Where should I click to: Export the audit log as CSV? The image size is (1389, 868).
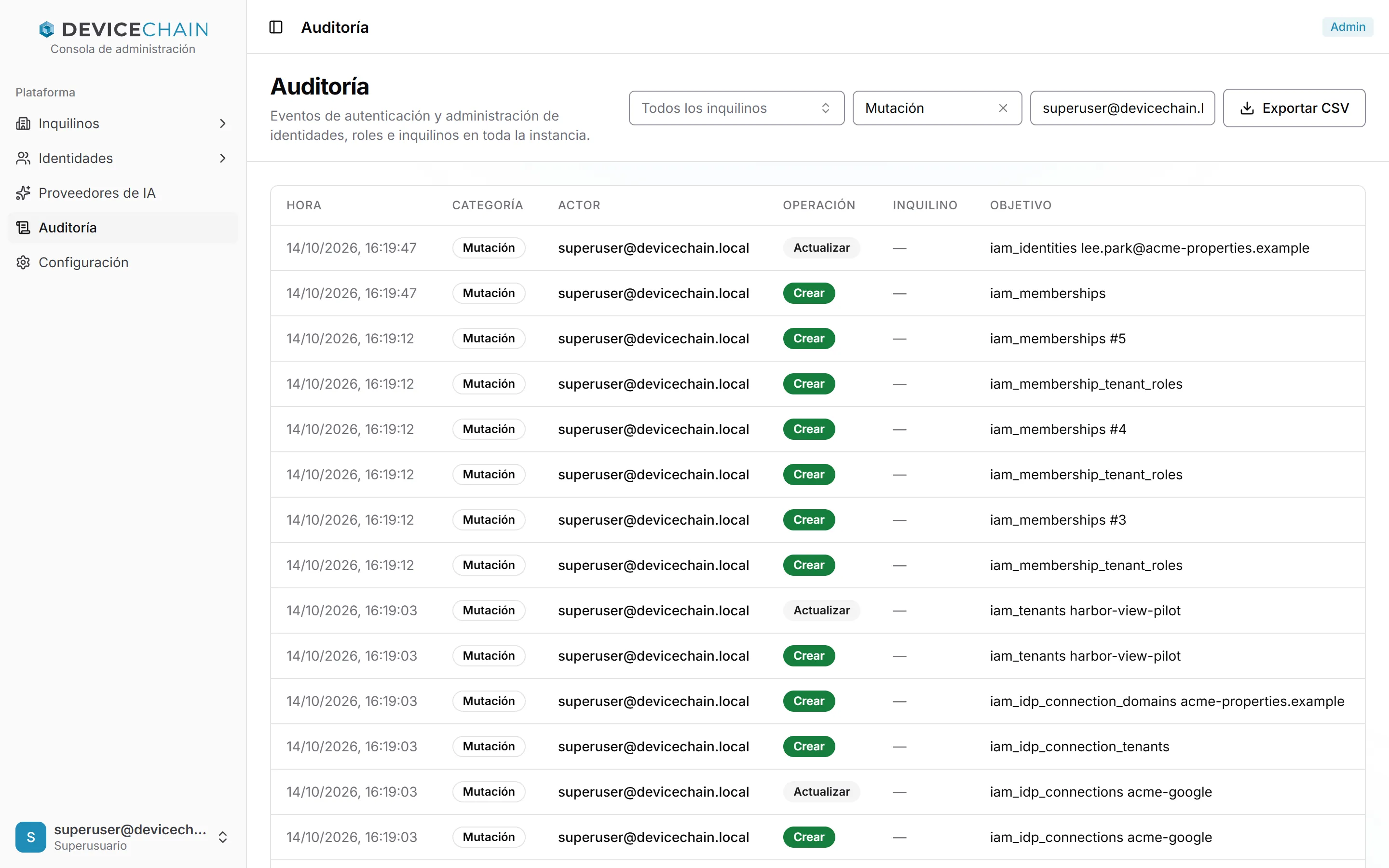pyautogui.click(x=1294, y=108)
